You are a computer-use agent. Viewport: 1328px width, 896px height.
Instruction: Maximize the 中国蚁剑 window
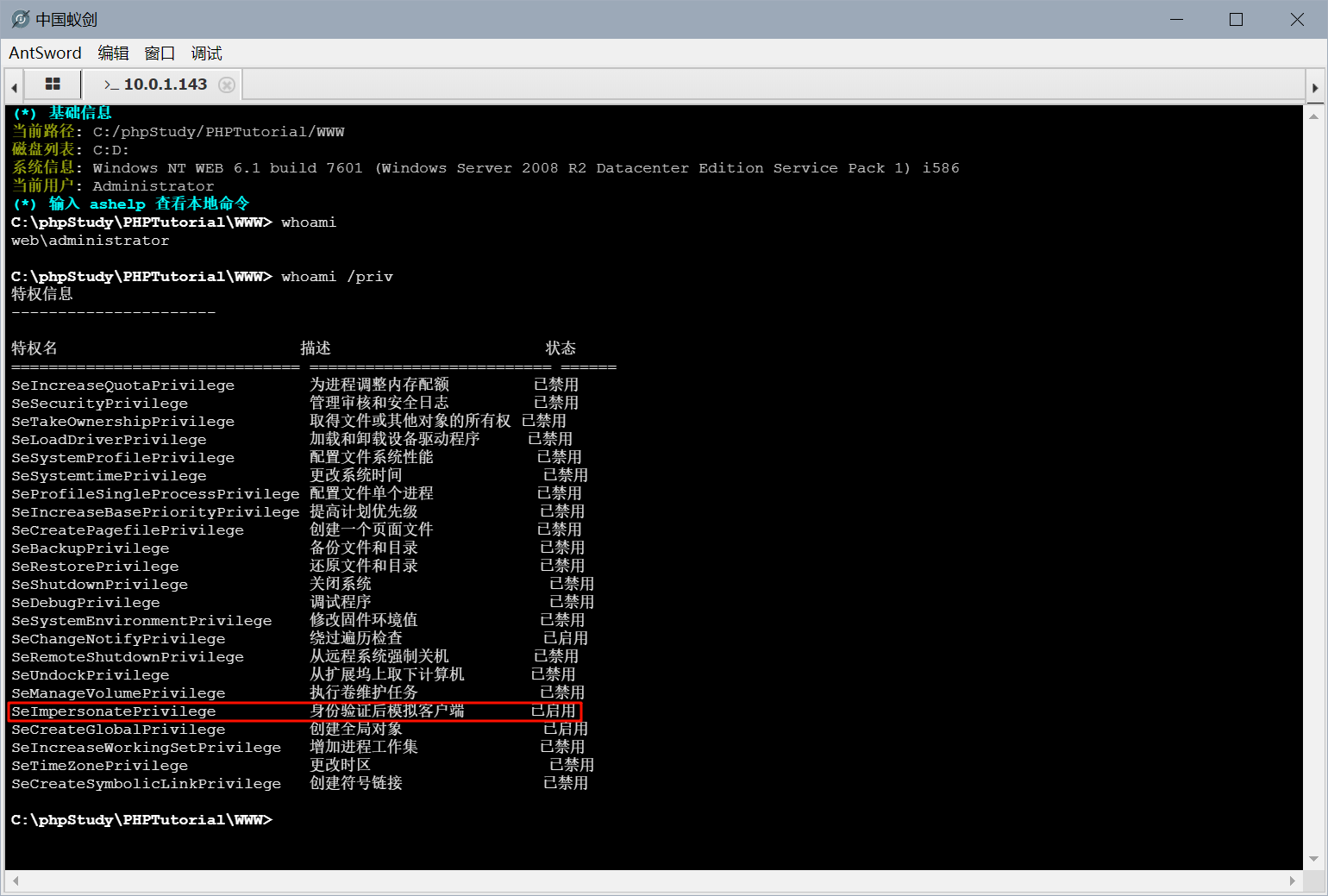pos(1236,19)
